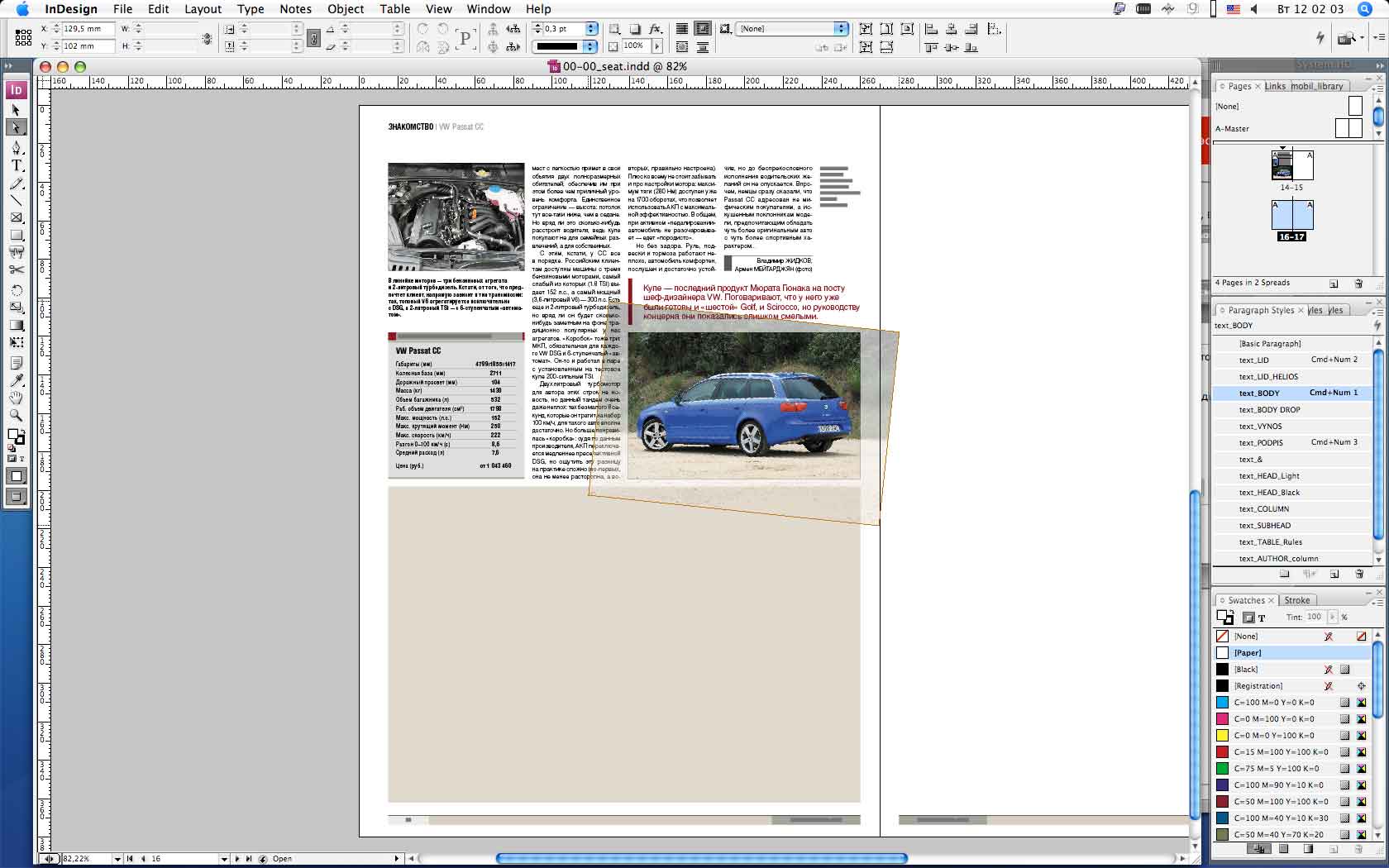The width and height of the screenshot is (1389, 868).
Task: Open the Type menu
Action: [x=251, y=9]
